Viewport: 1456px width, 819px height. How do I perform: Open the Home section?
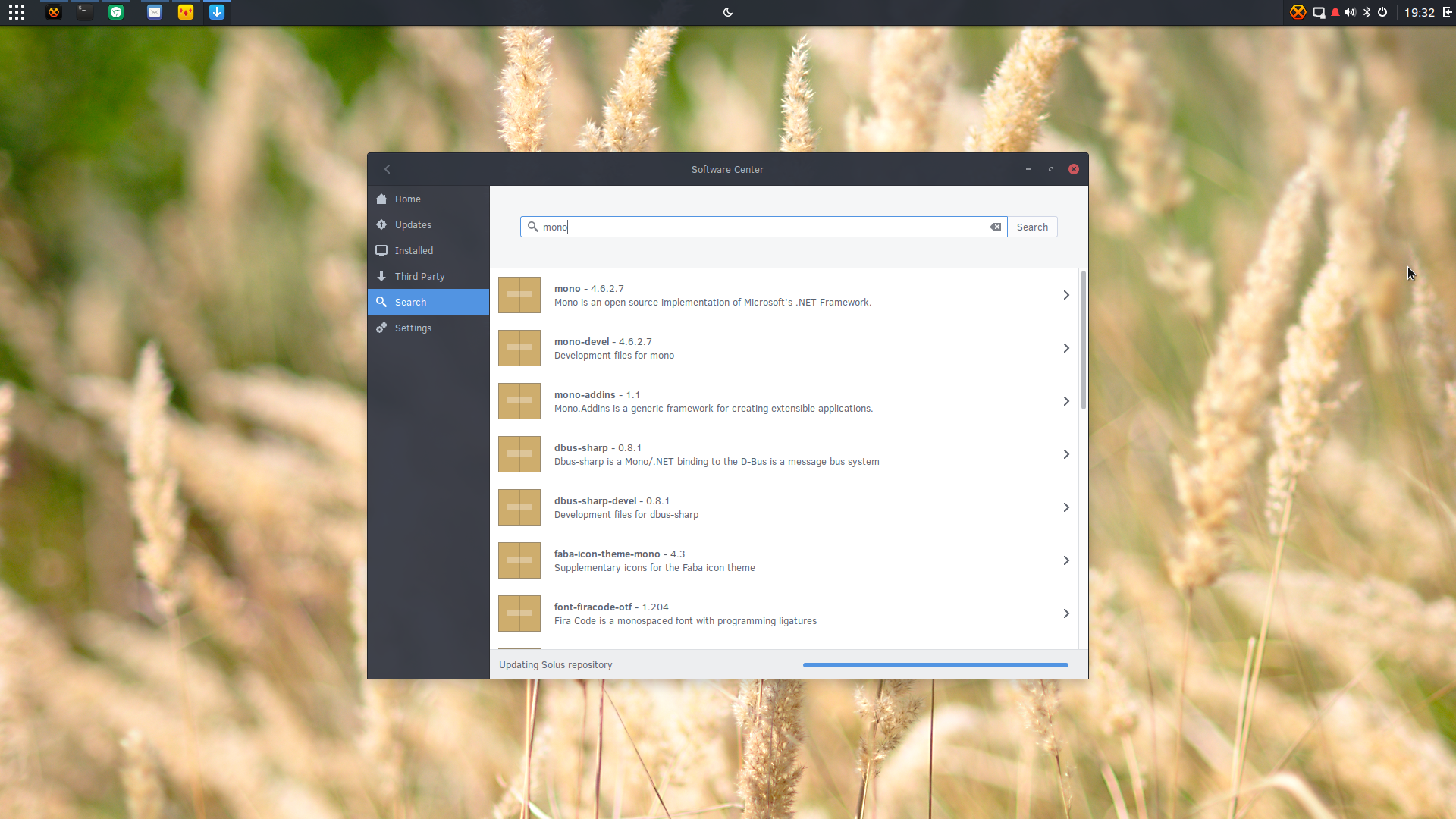[428, 199]
